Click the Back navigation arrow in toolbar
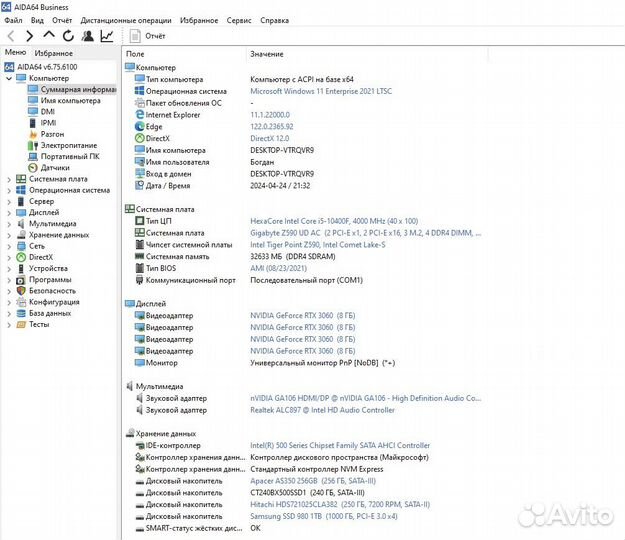 (12, 35)
